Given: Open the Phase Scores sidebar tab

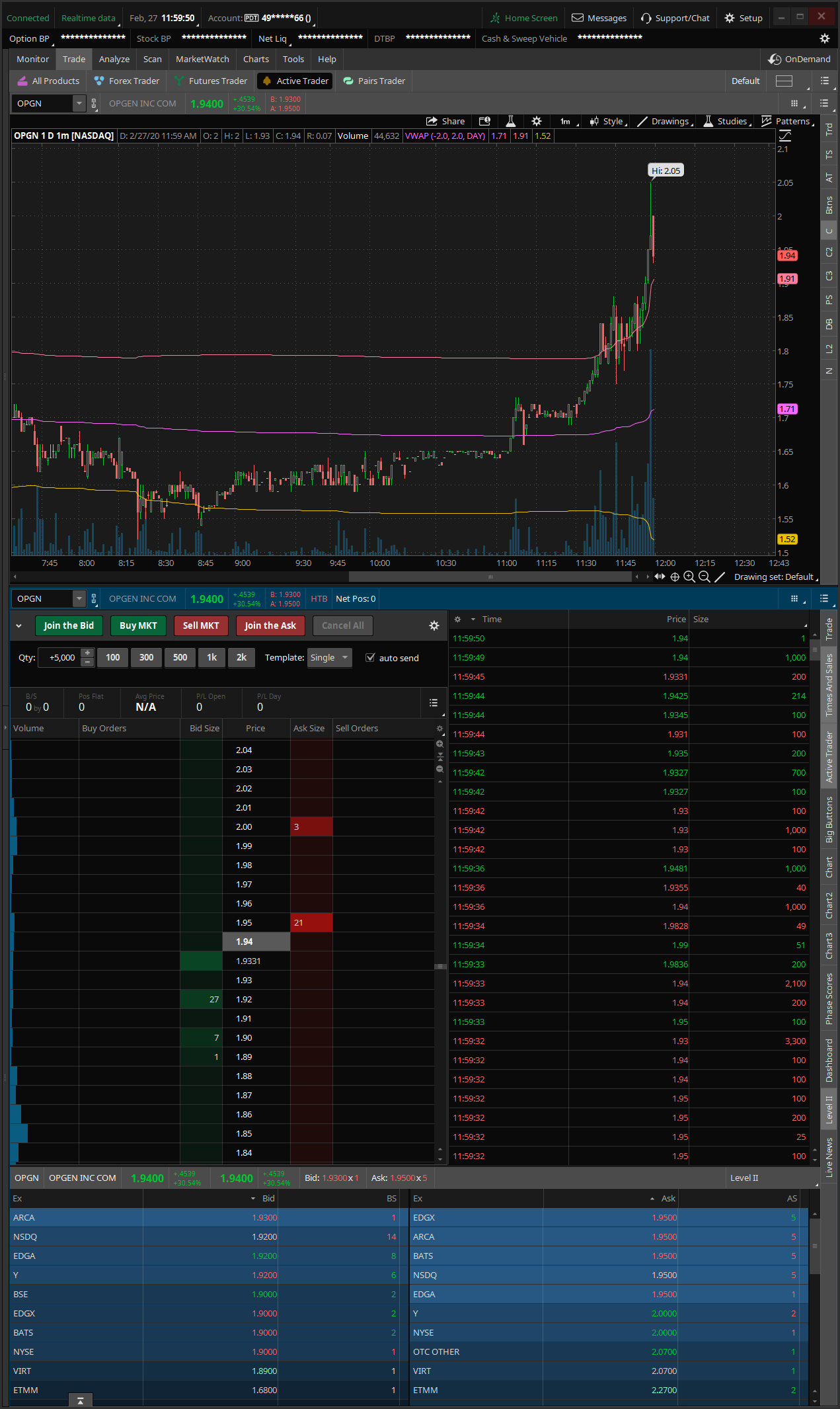Looking at the screenshot, I should [829, 999].
